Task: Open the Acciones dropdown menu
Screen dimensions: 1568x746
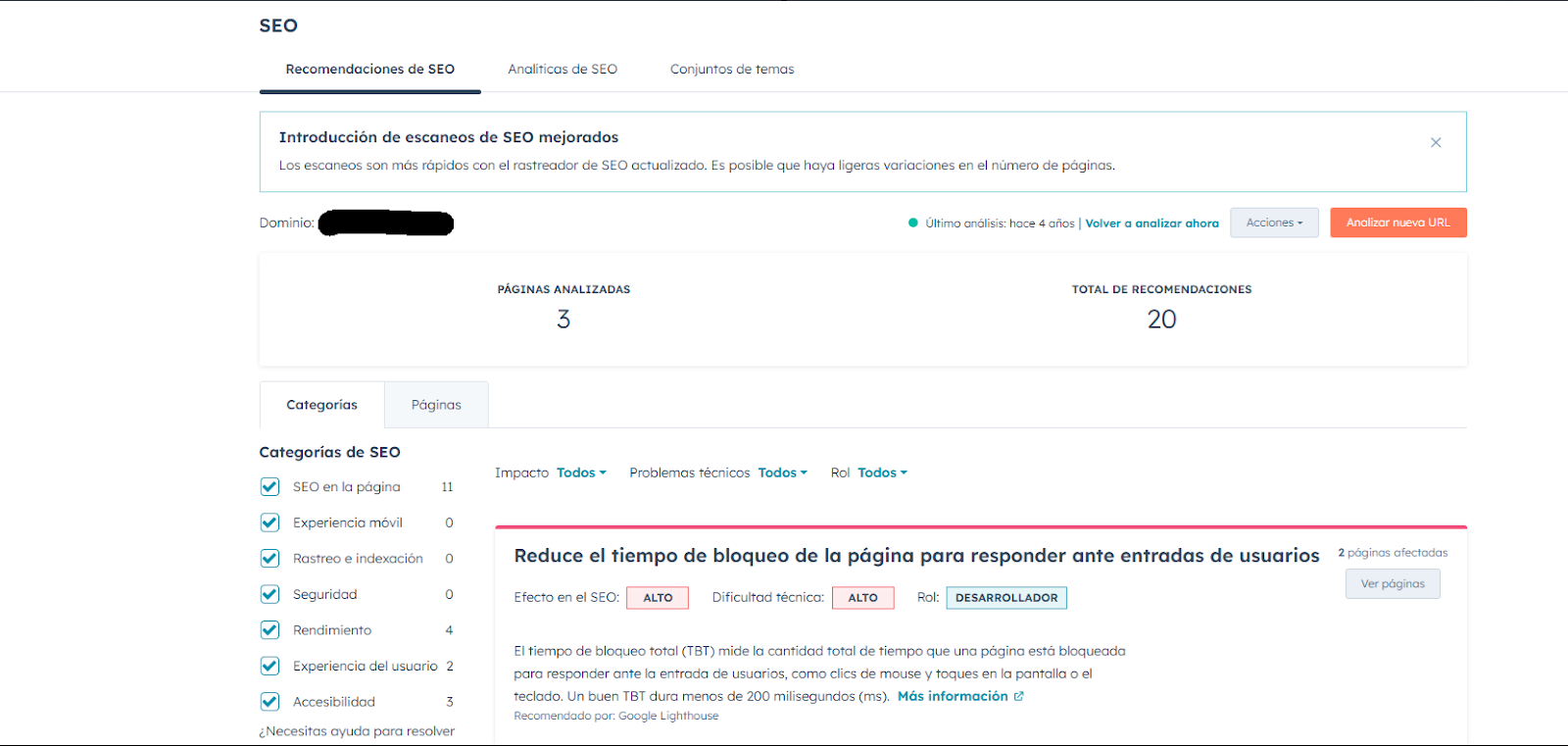Action: [x=1274, y=223]
